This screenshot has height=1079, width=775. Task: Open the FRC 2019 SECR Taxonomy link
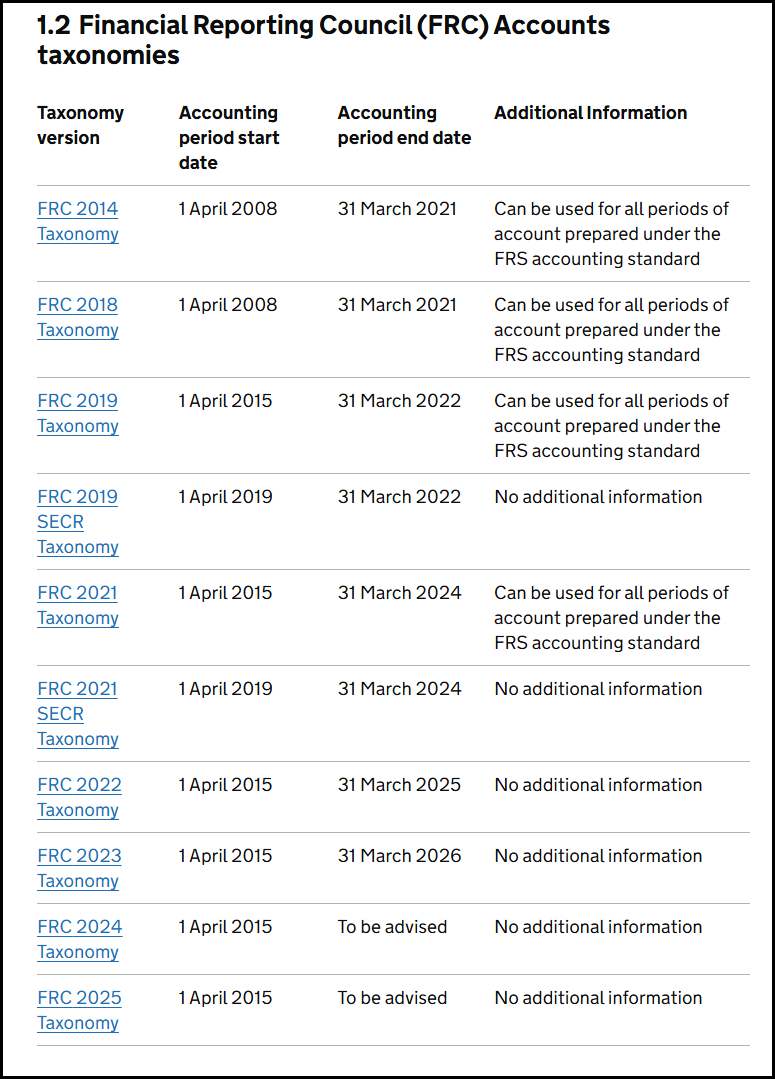click(x=78, y=522)
